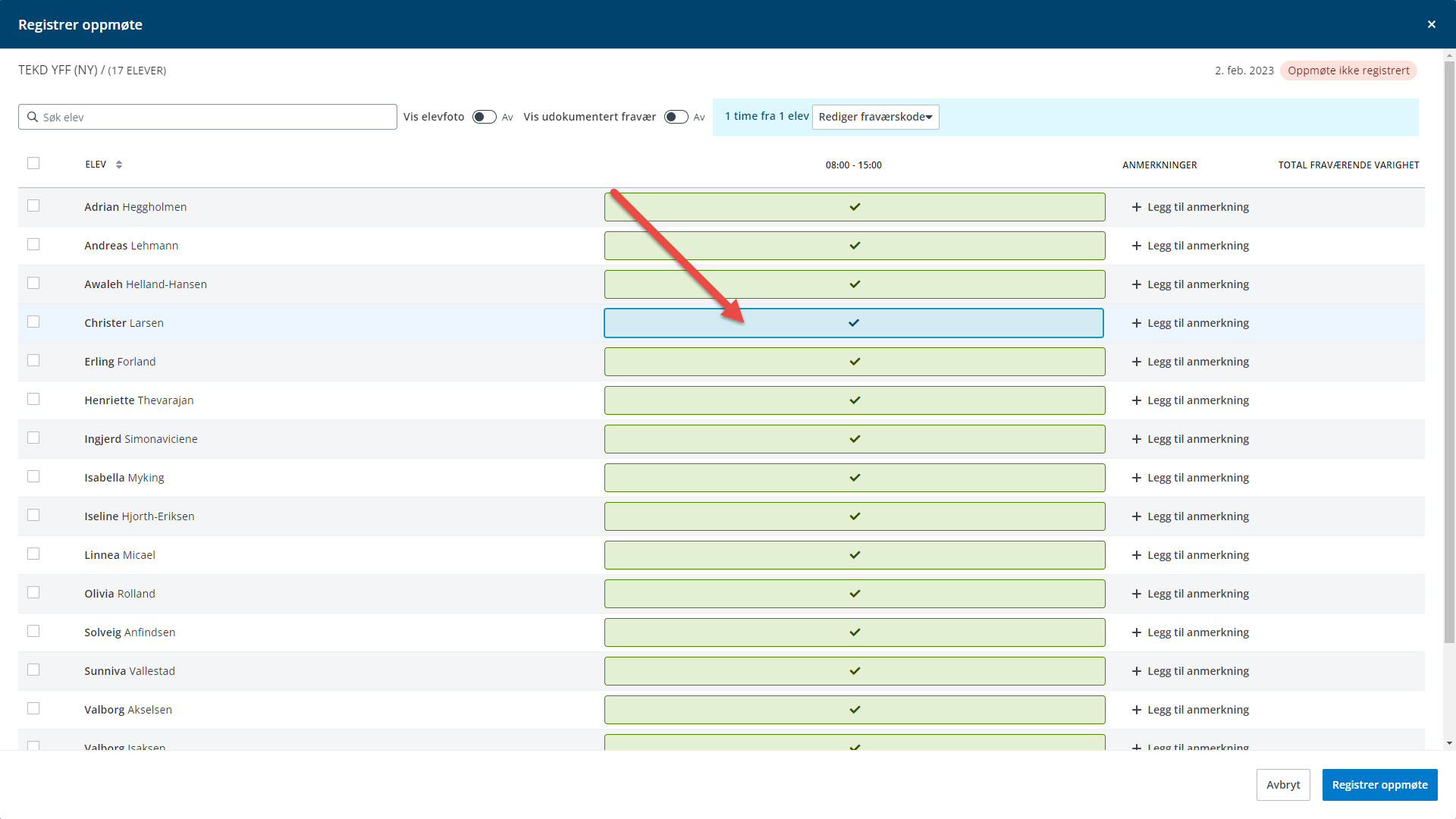Screen dimensions: 1456x819
Task: Close the Registrer oppmøte dialog
Action: point(1431,24)
